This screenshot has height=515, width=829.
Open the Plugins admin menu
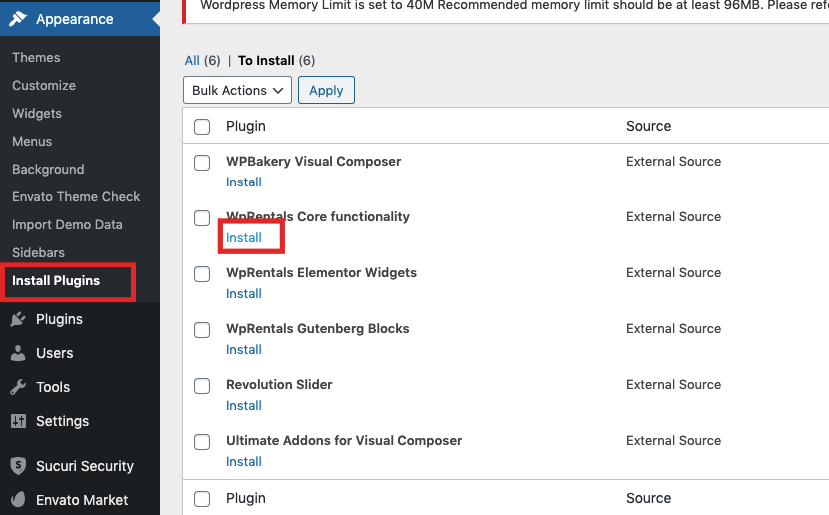[80, 319]
